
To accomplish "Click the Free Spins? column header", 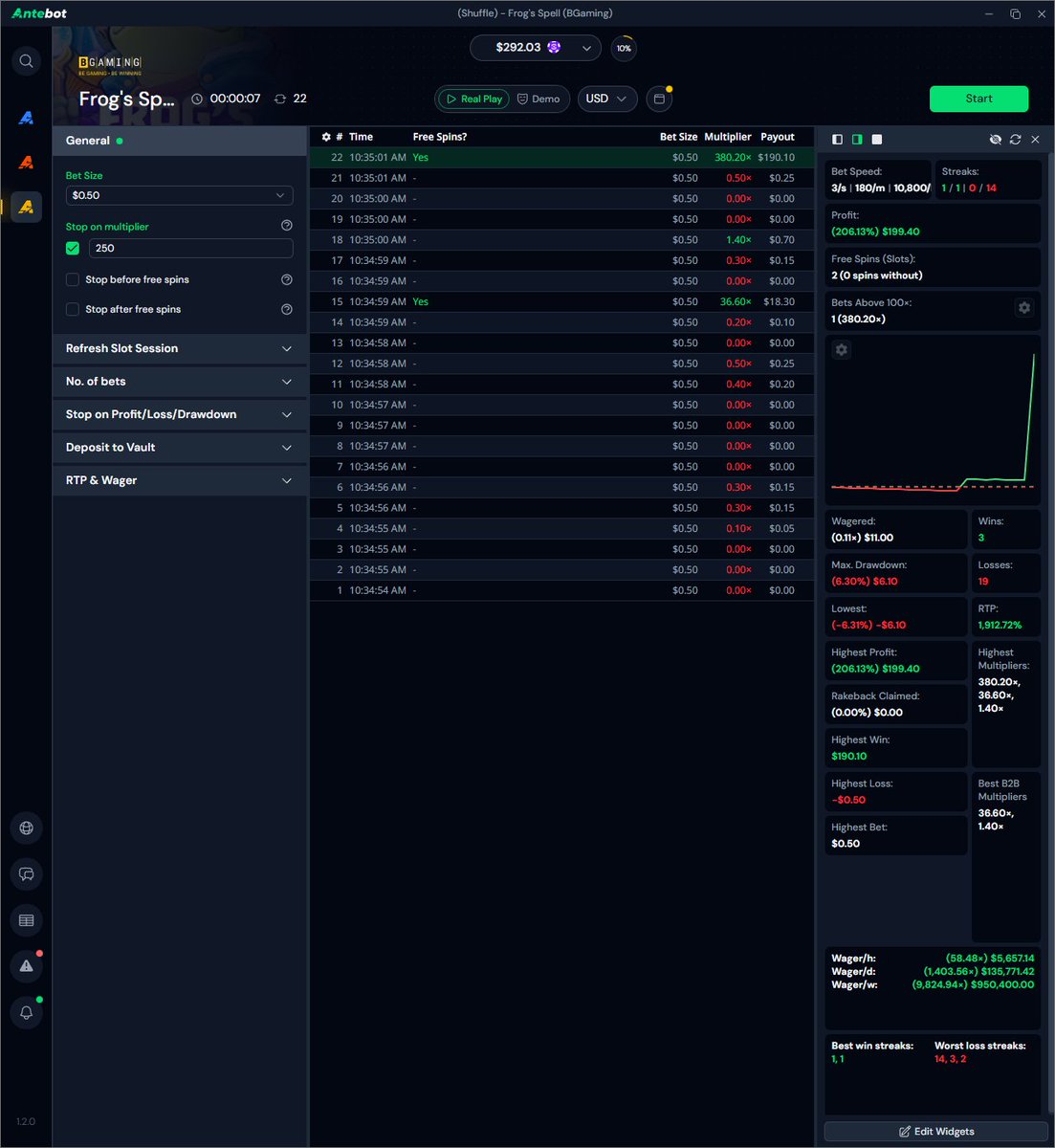I will 440,137.
